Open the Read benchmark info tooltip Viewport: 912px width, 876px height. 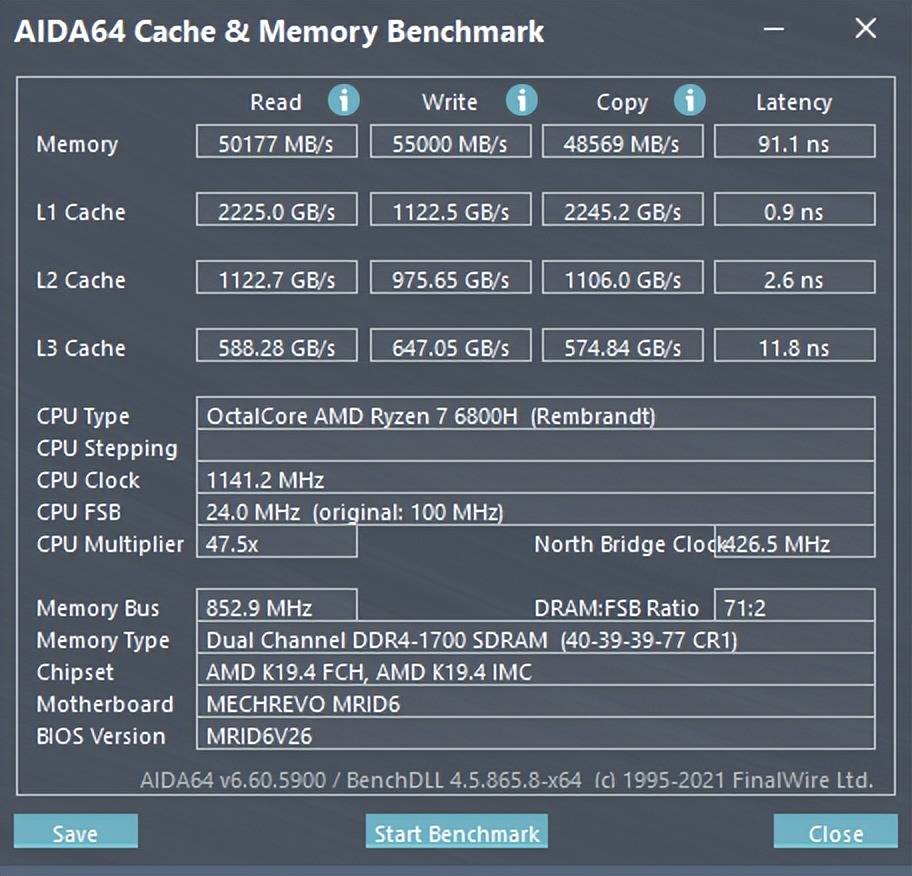point(344,100)
